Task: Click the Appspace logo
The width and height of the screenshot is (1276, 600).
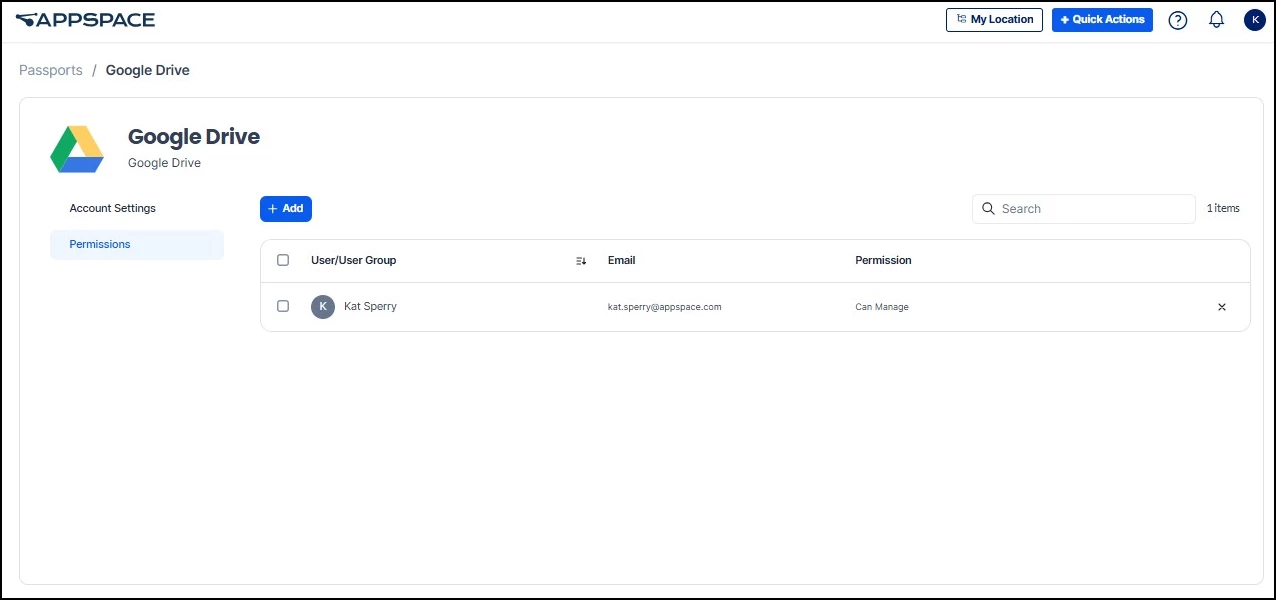Action: (x=85, y=20)
